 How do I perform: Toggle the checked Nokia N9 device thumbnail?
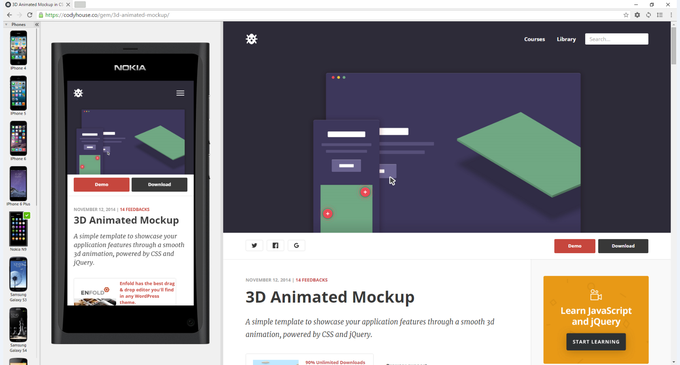tap(18, 229)
